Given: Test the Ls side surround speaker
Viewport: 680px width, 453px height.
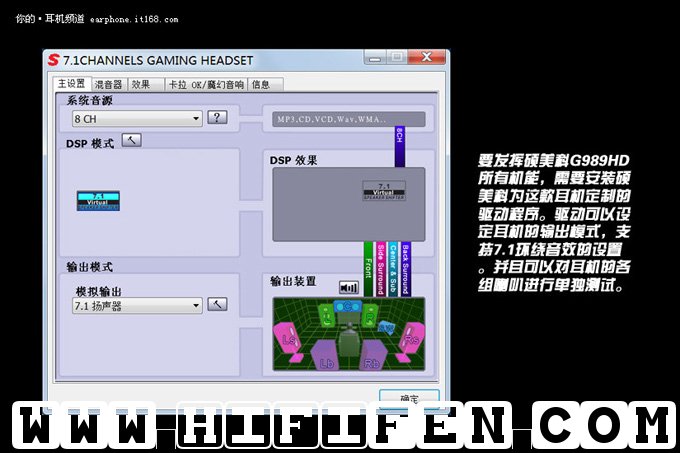Looking at the screenshot, I should pos(289,339).
